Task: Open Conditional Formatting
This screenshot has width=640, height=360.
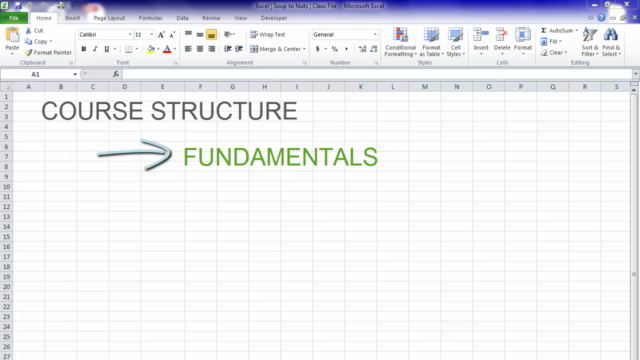Action: tap(400, 42)
